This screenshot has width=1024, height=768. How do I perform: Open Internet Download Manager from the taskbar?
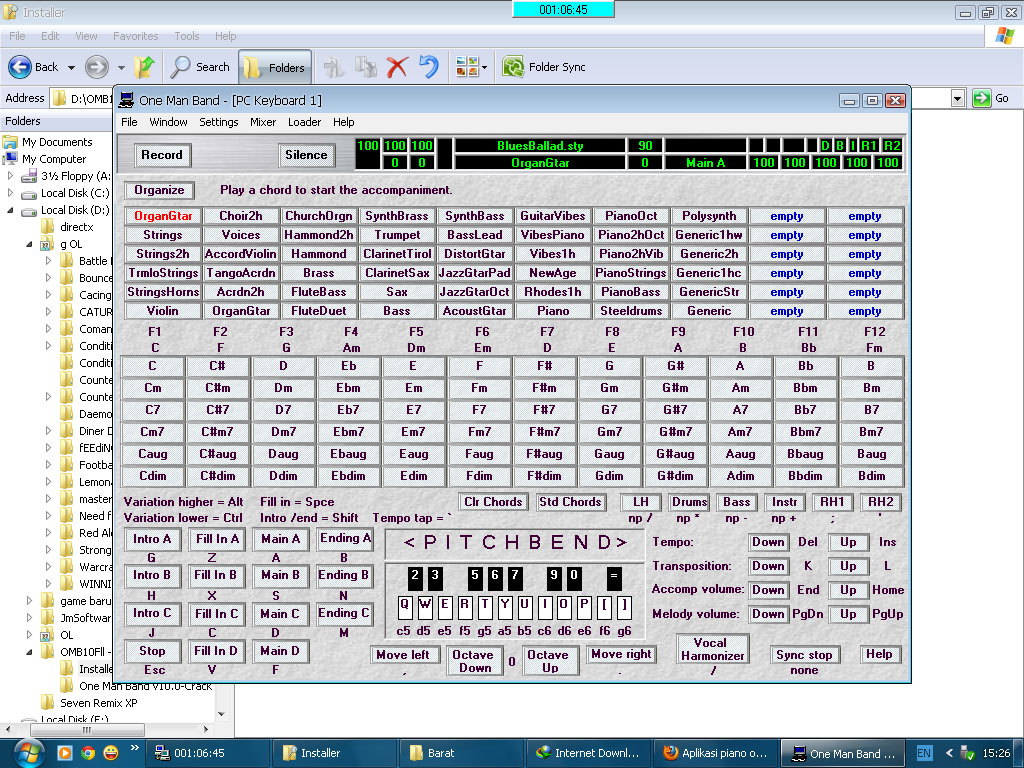589,751
